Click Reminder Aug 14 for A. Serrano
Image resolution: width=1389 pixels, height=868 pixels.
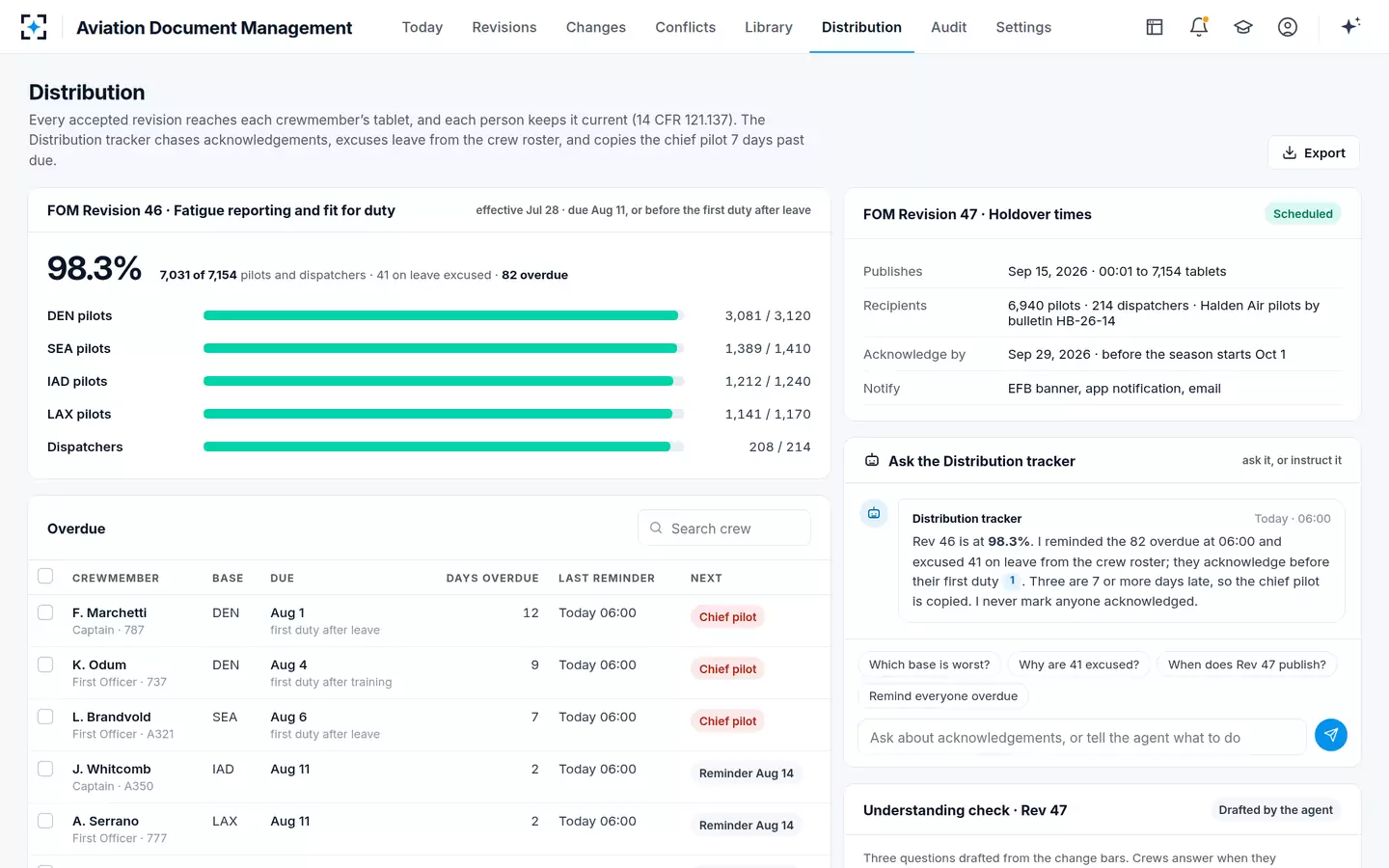pos(747,826)
